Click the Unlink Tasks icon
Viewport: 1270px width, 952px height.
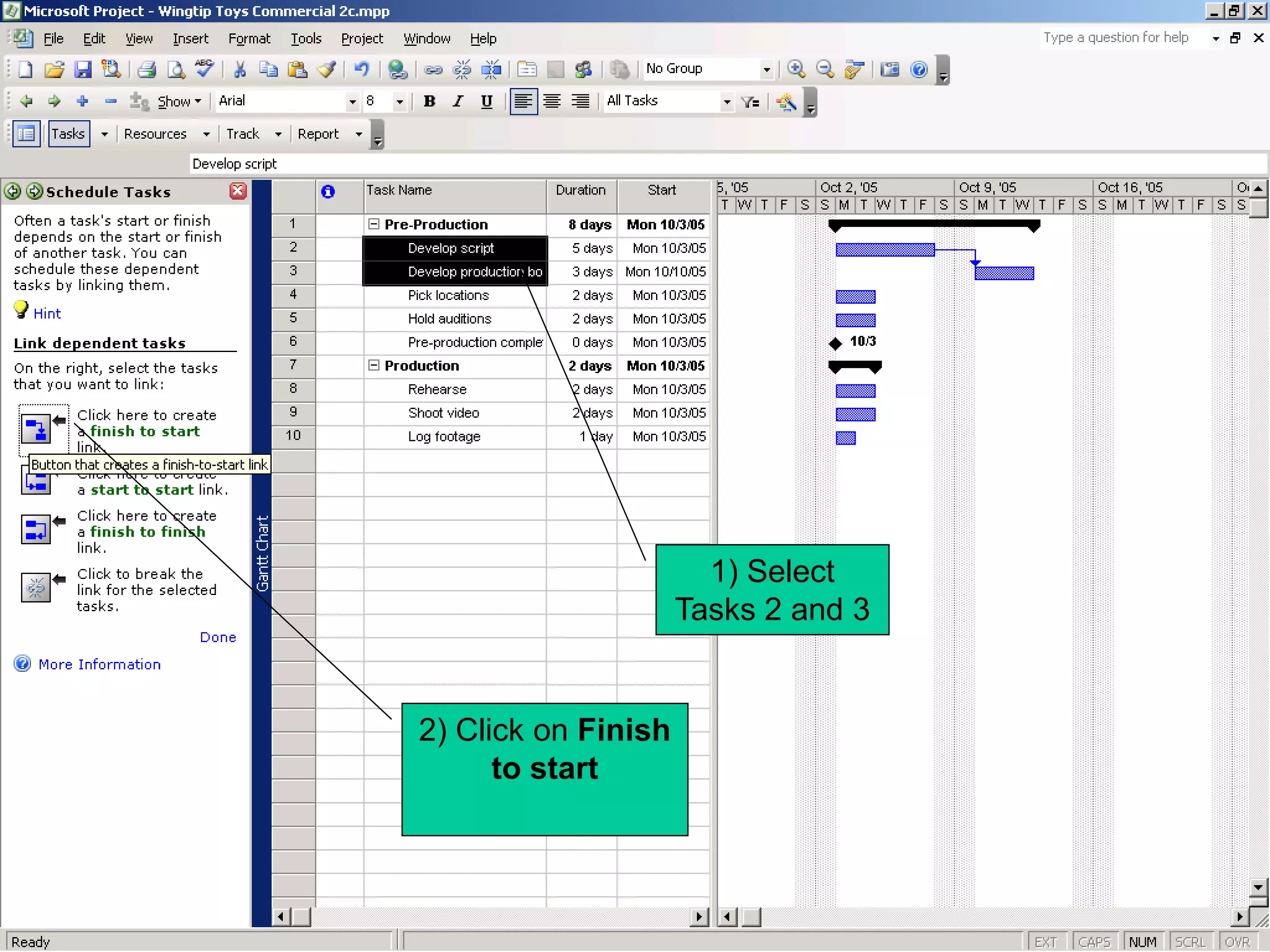(x=462, y=69)
